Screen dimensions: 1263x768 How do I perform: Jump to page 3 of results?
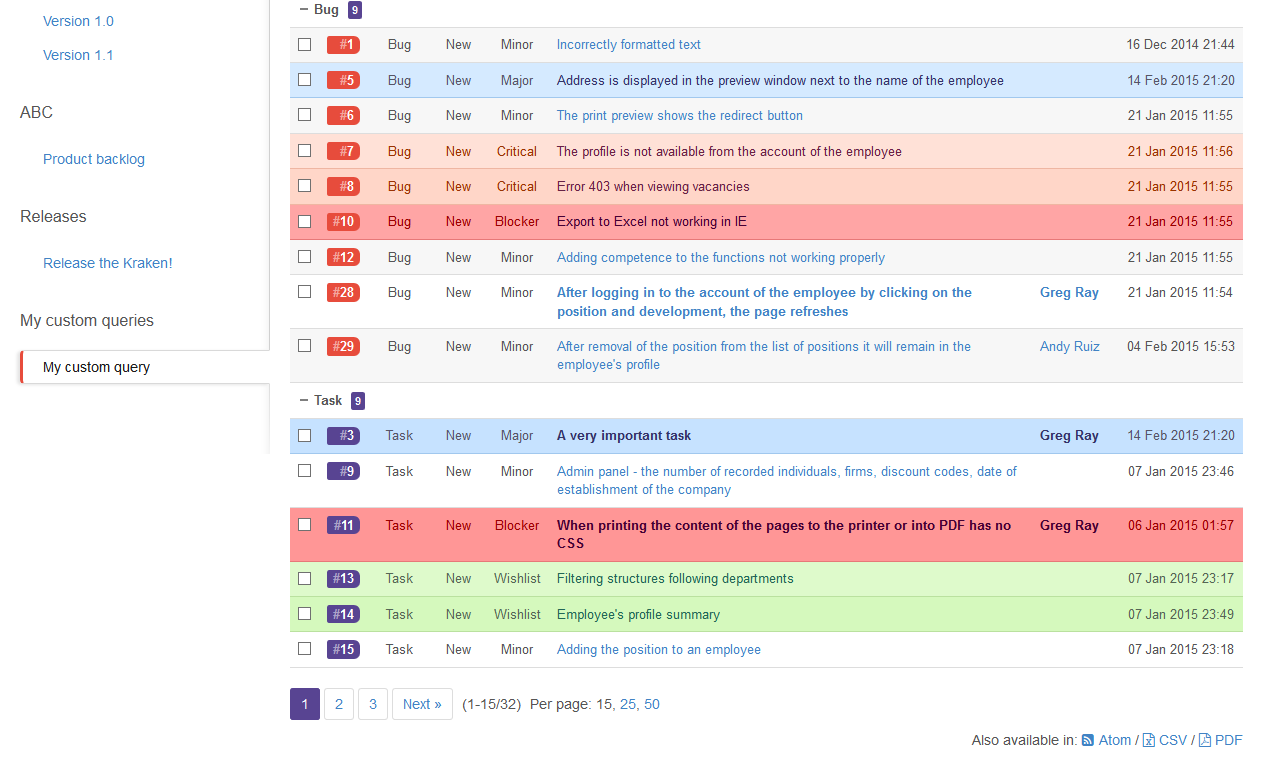click(x=372, y=704)
